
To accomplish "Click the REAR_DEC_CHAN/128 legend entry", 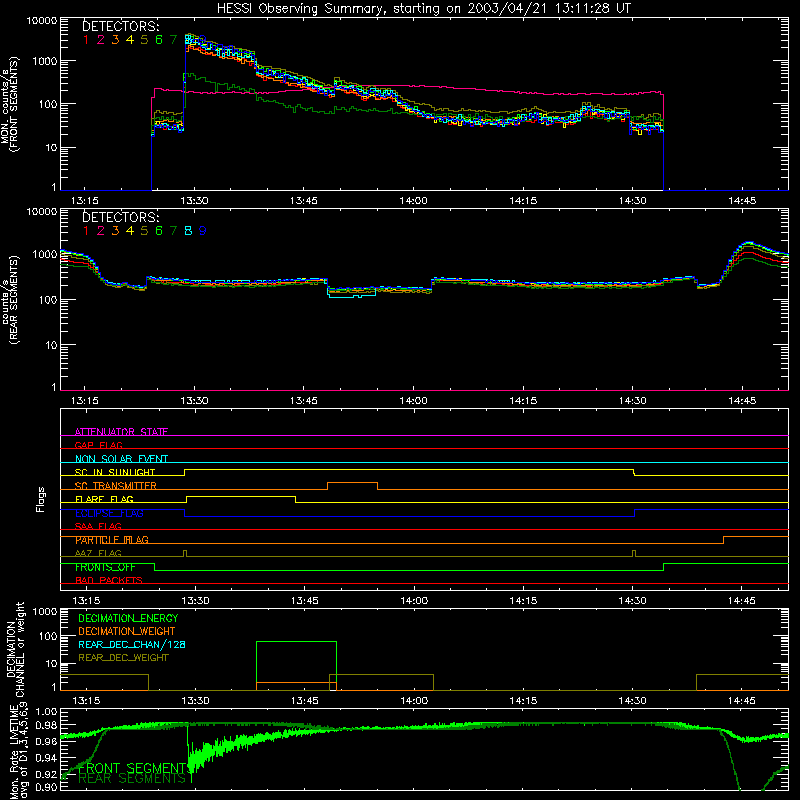I will coord(132,644).
